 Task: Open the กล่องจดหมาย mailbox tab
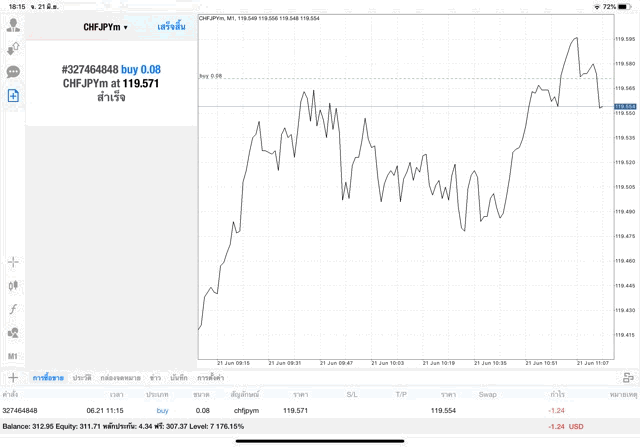point(120,378)
